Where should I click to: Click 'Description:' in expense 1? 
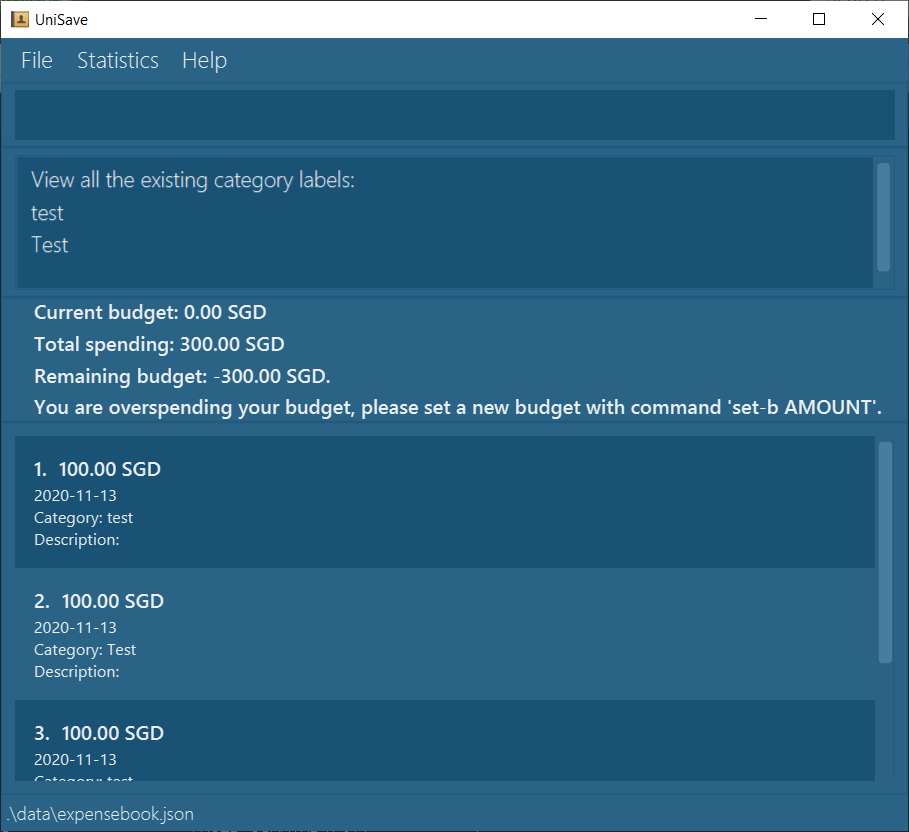pos(77,540)
